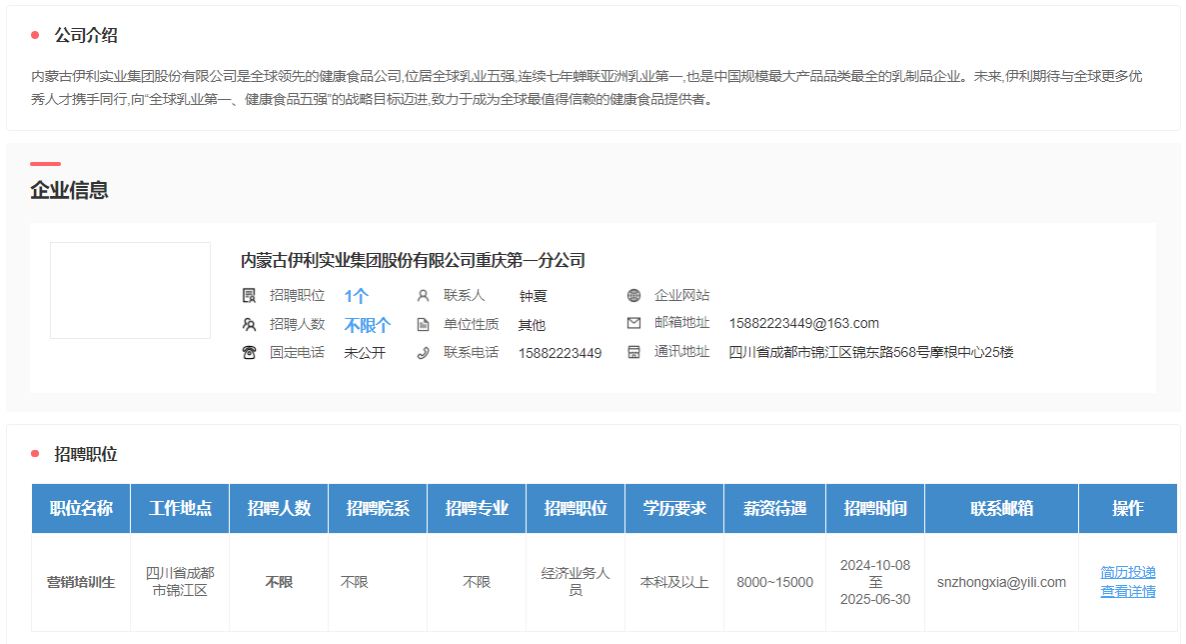Click the snzhongxia@yili.com email cell
The image size is (1186, 644).
(x=1001, y=582)
